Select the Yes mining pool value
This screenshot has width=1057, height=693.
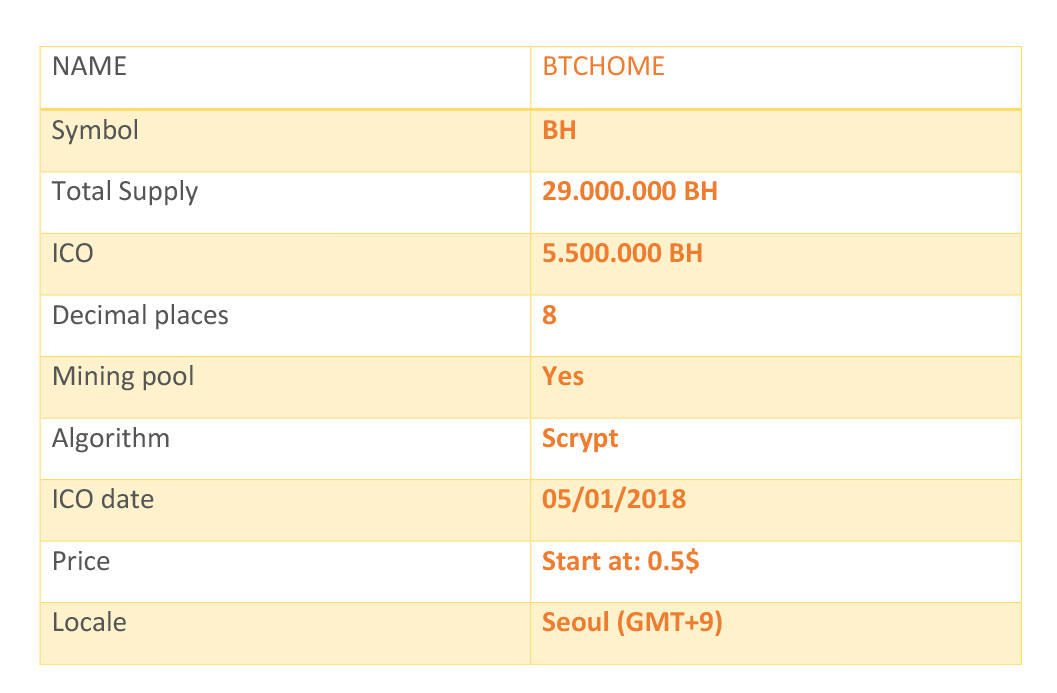click(563, 376)
